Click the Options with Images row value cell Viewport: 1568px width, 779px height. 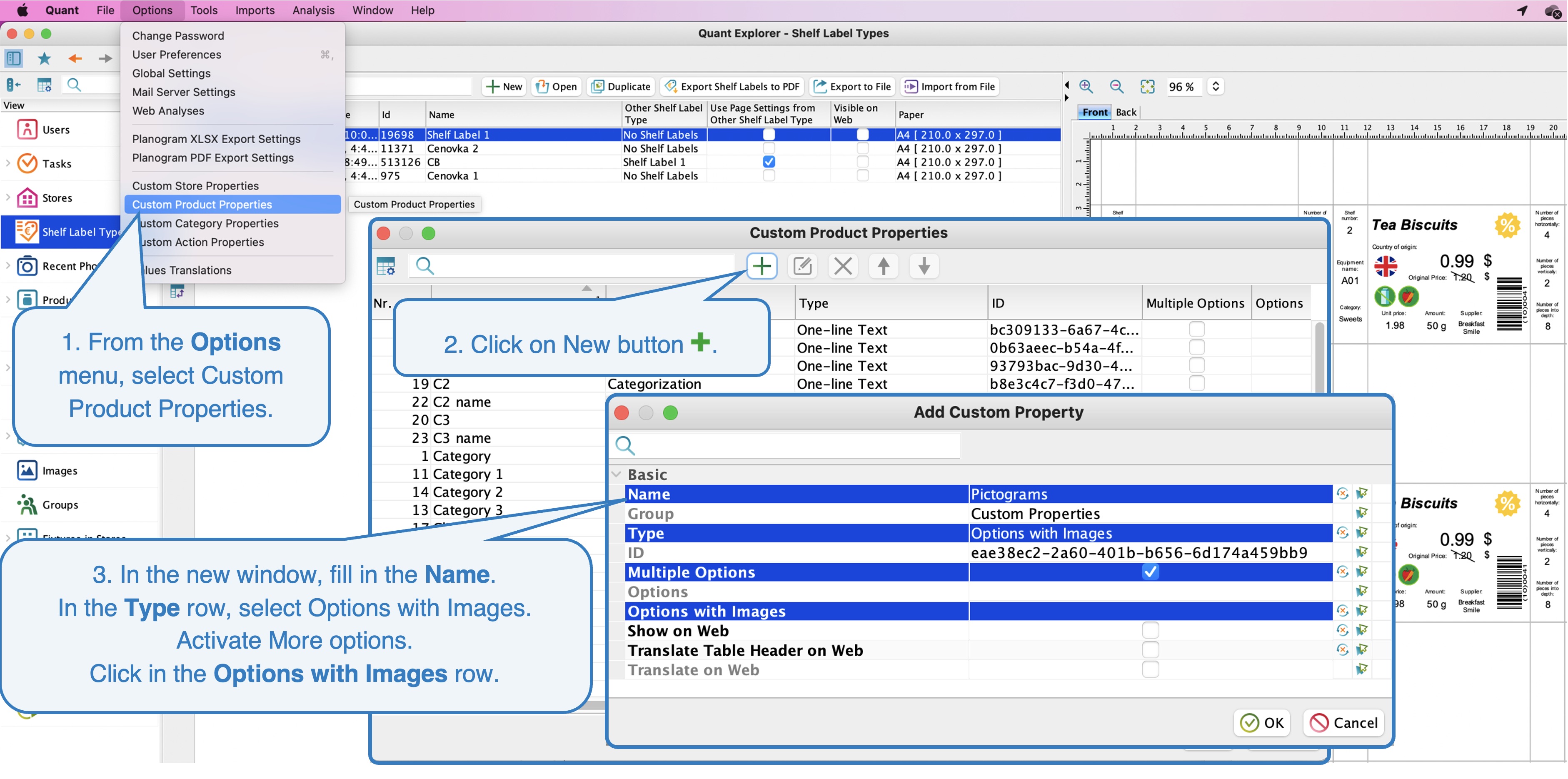click(1150, 611)
